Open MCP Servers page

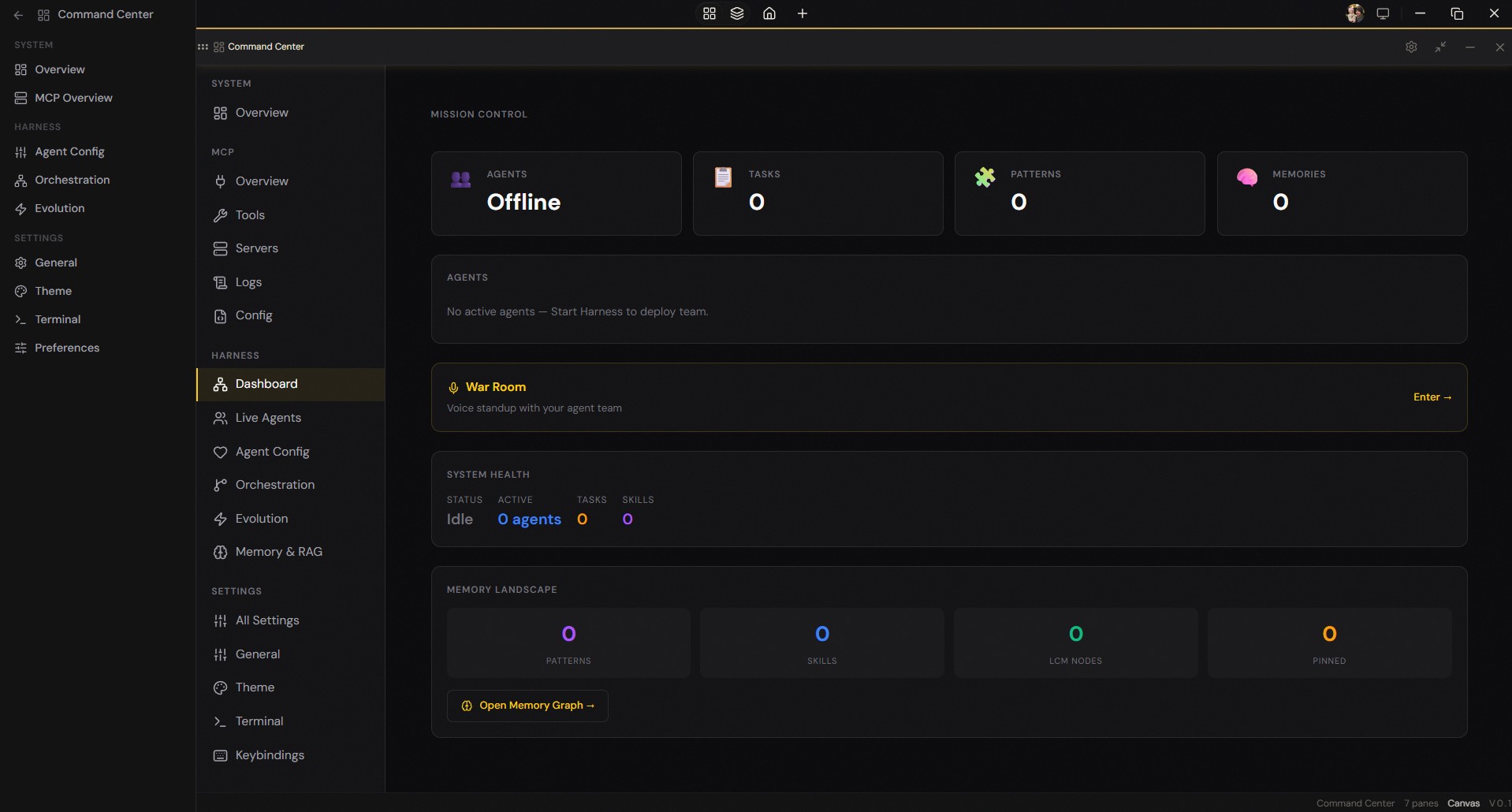tap(256, 248)
